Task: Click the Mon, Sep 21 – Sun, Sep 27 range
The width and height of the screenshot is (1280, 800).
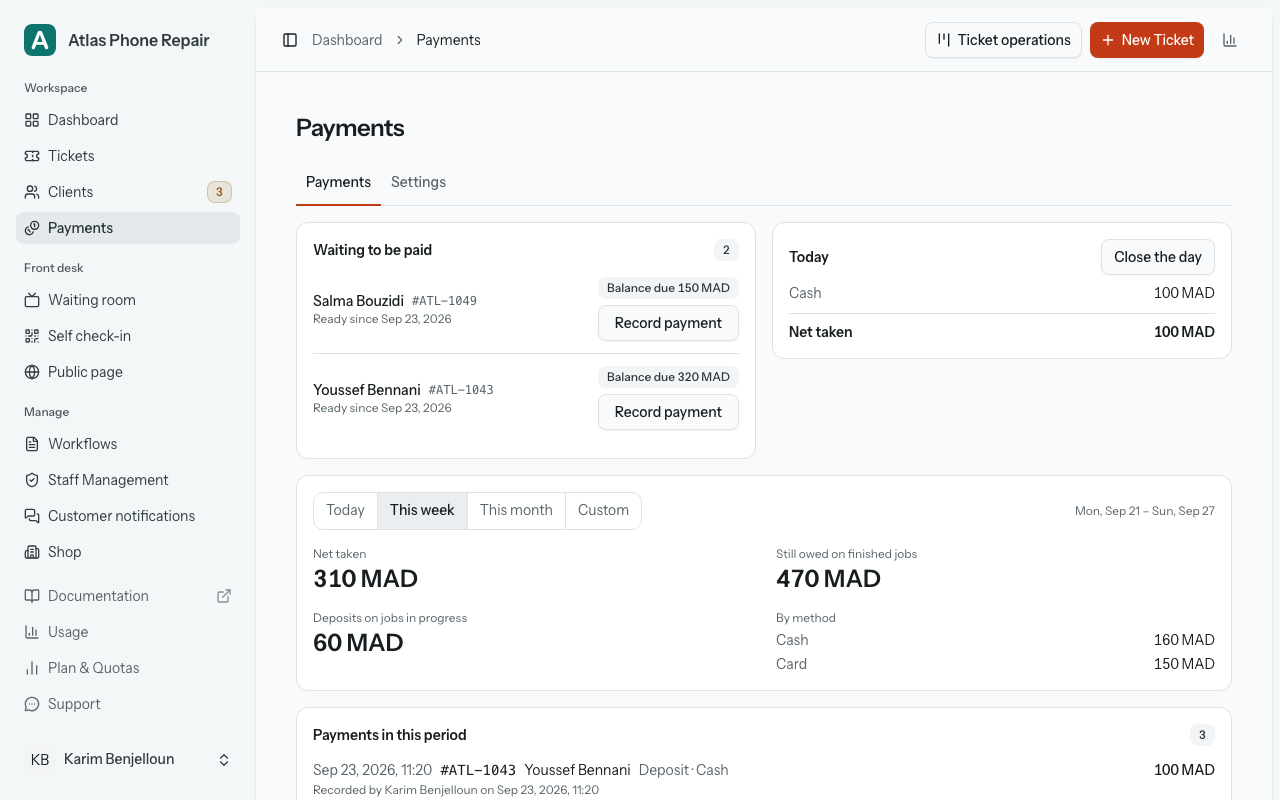Action: coord(1145,511)
